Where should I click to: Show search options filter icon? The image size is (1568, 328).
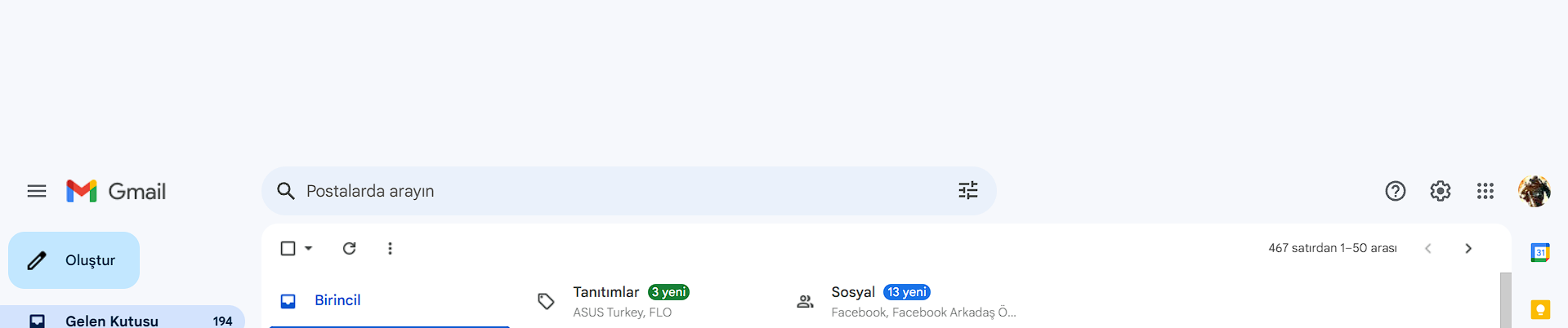tap(967, 191)
